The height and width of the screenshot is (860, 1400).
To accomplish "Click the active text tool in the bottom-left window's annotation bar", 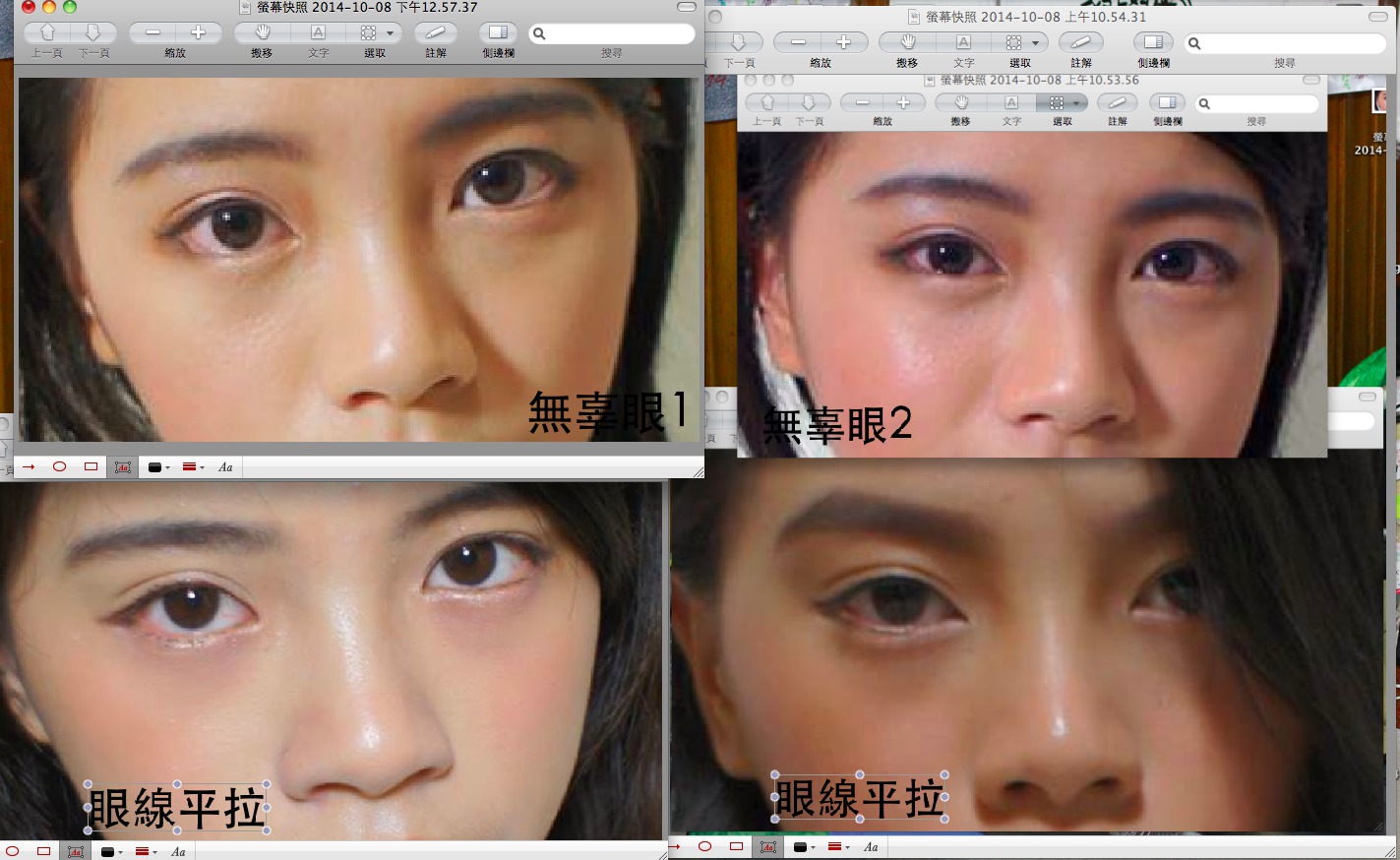I will [76, 851].
